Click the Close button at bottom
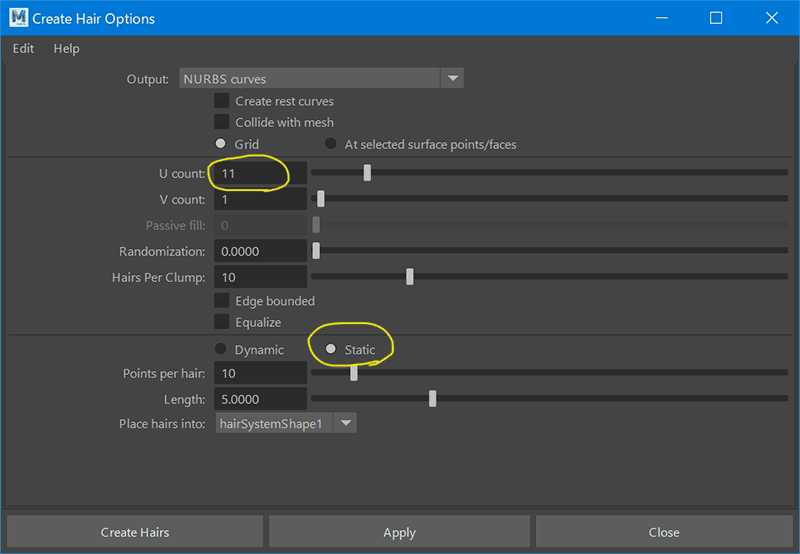 664,532
